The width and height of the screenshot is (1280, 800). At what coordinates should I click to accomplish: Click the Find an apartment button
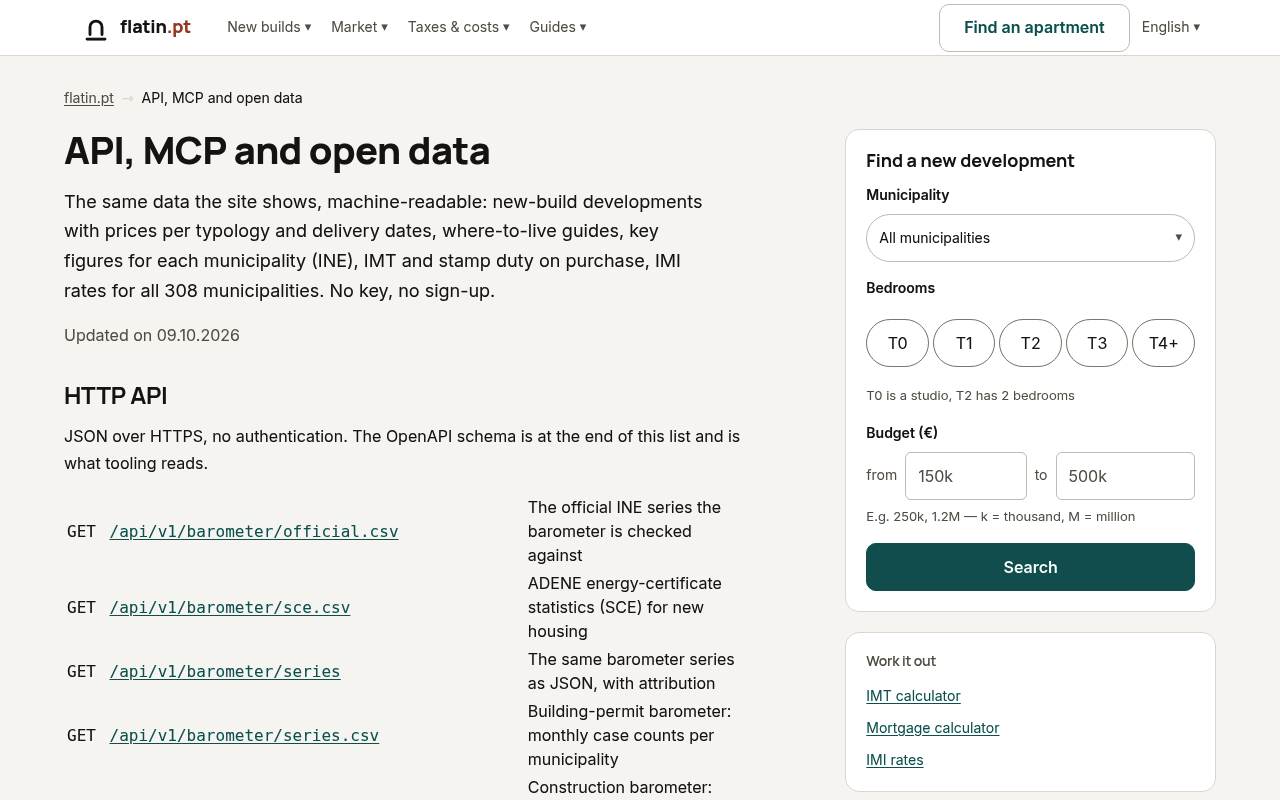(x=1034, y=28)
